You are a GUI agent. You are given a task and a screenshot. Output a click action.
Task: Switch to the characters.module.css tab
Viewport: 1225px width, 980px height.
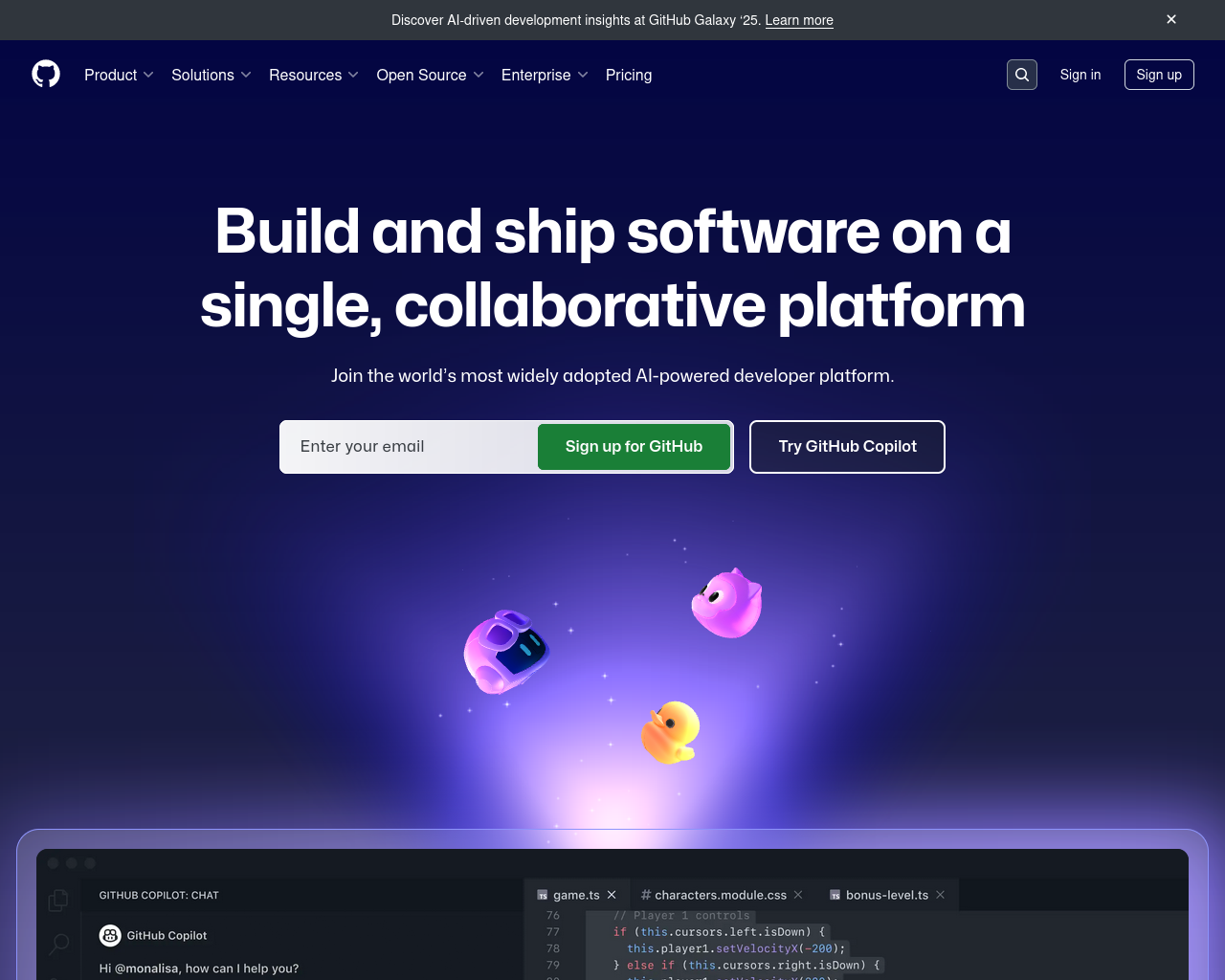click(x=721, y=895)
